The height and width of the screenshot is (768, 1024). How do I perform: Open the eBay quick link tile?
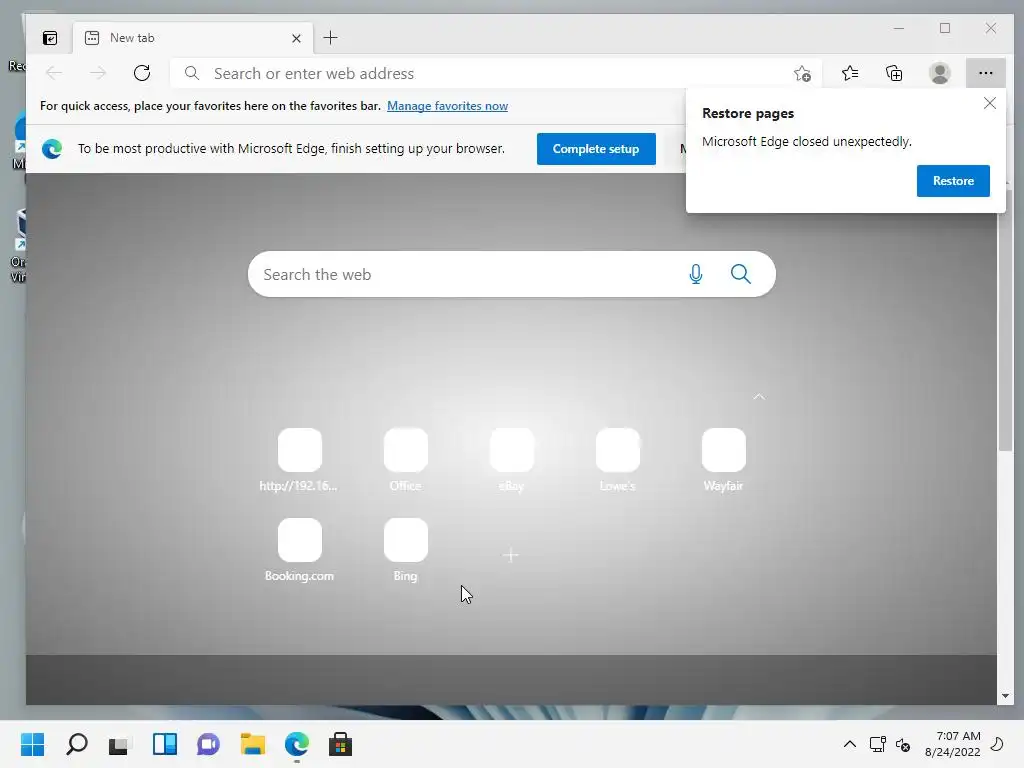pos(512,459)
